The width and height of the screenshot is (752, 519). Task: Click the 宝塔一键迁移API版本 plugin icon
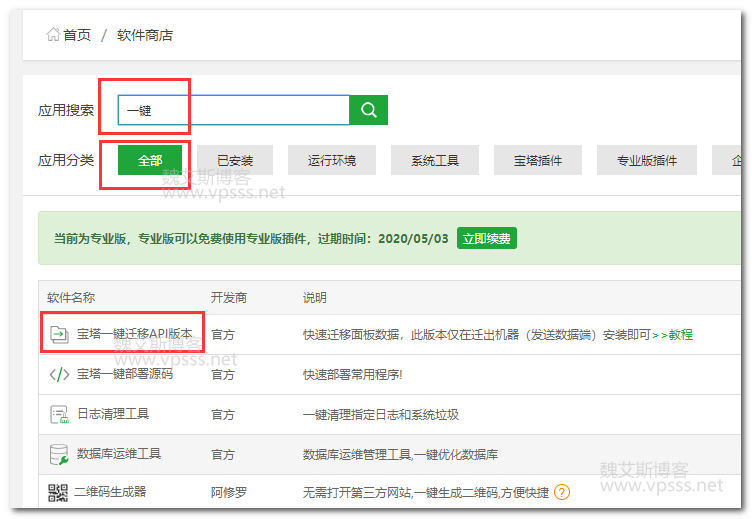tap(58, 334)
